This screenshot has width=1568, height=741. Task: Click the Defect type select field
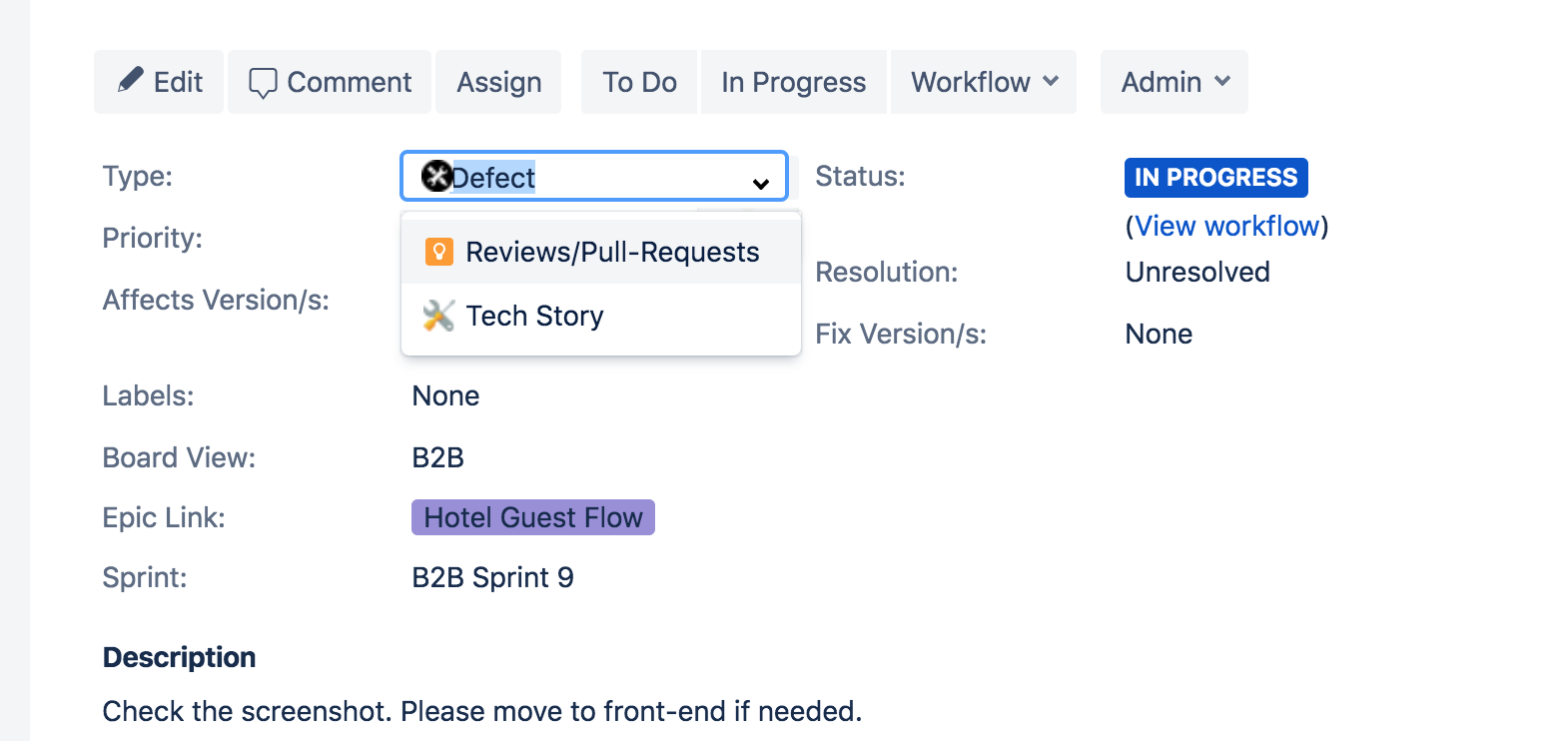(x=594, y=177)
